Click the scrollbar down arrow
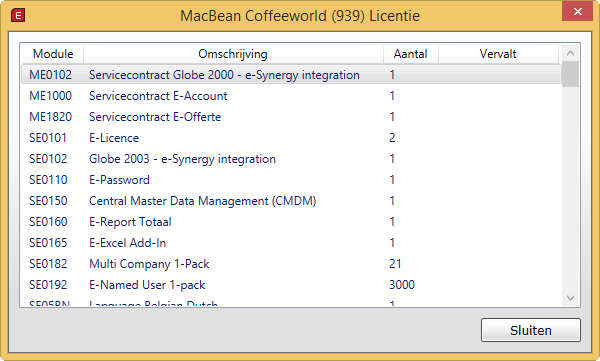The height and width of the screenshot is (361, 600). tap(570, 298)
